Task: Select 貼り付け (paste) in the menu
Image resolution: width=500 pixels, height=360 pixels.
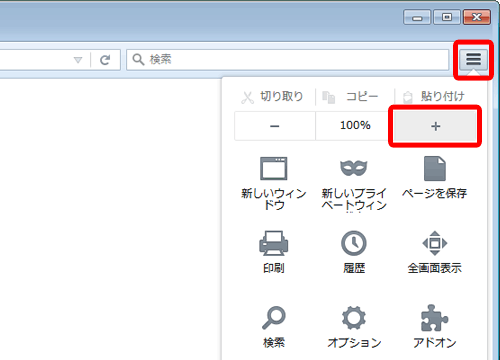Action: tap(434, 97)
